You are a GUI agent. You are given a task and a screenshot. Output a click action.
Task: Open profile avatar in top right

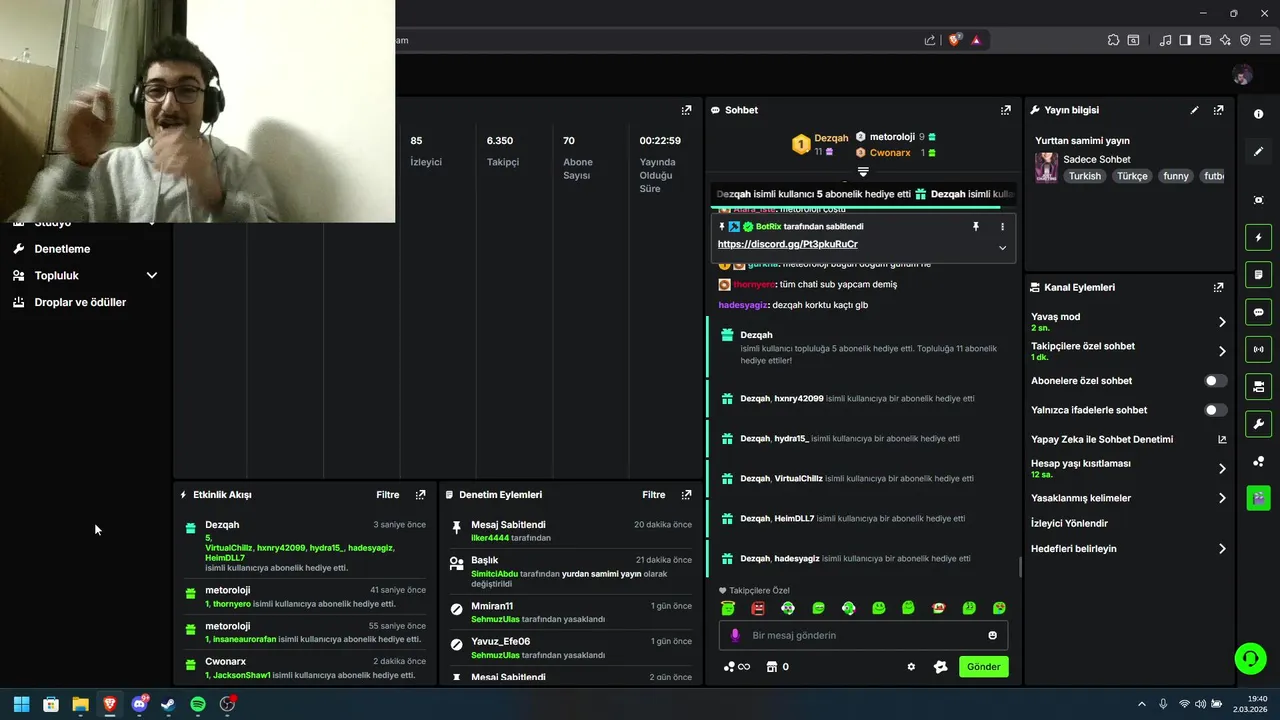pyautogui.click(x=1243, y=75)
